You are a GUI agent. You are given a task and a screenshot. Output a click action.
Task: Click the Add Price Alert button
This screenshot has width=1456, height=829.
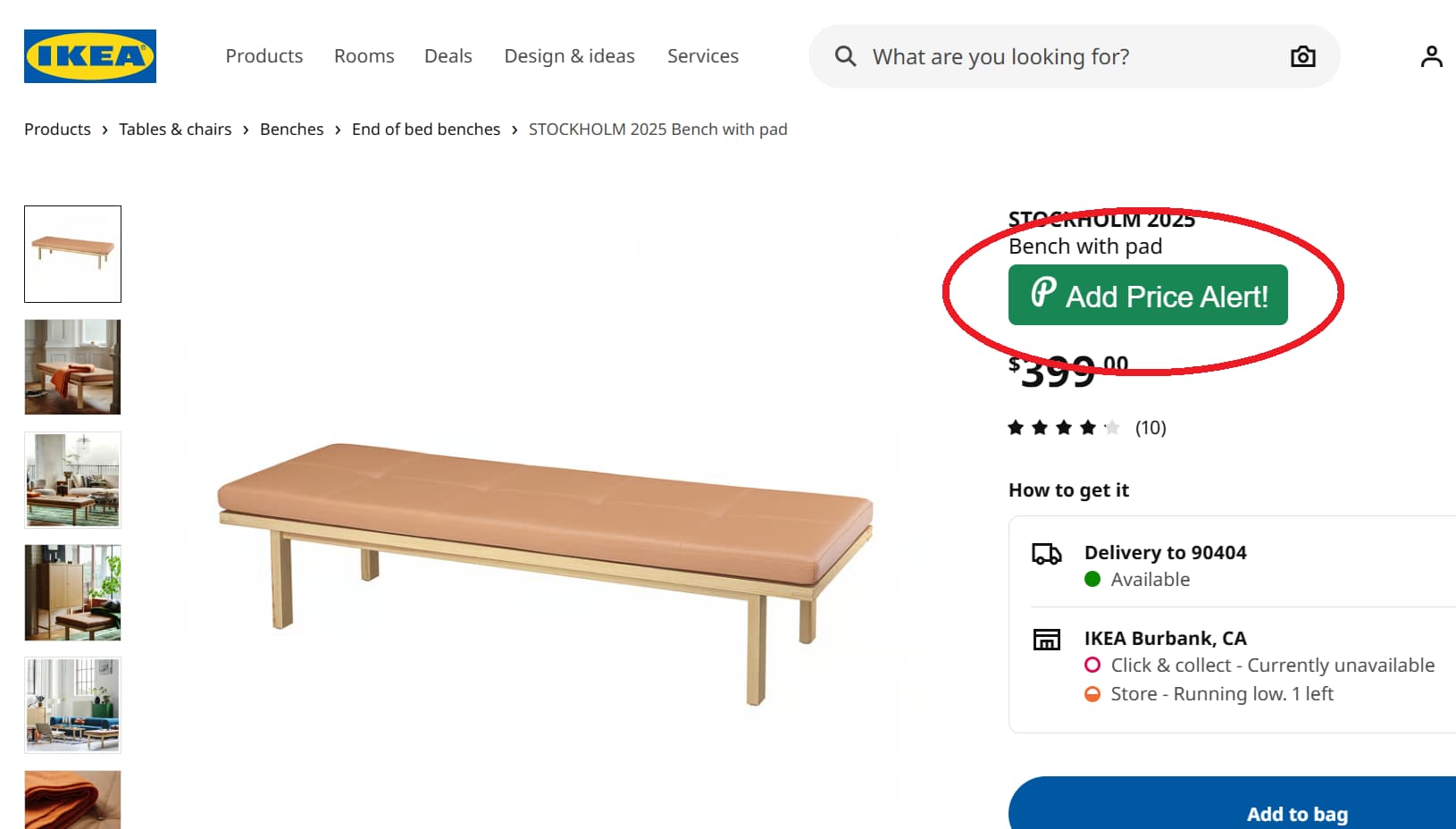(x=1147, y=295)
